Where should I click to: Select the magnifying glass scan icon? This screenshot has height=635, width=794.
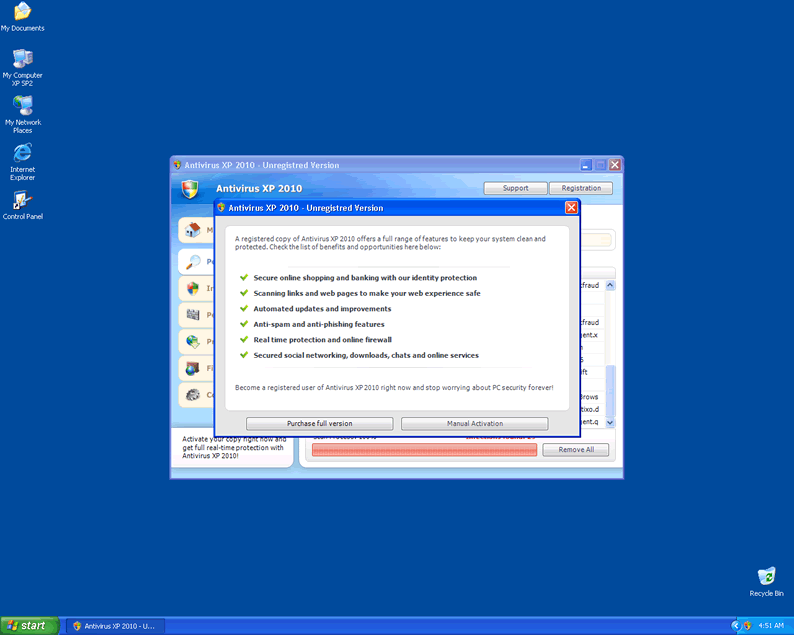193,262
